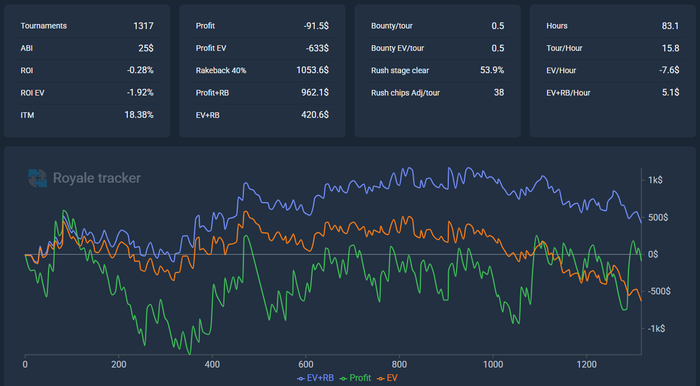Click the Bounty EV/tour row
The height and width of the screenshot is (386, 700).
pyautogui.click(x=438, y=48)
